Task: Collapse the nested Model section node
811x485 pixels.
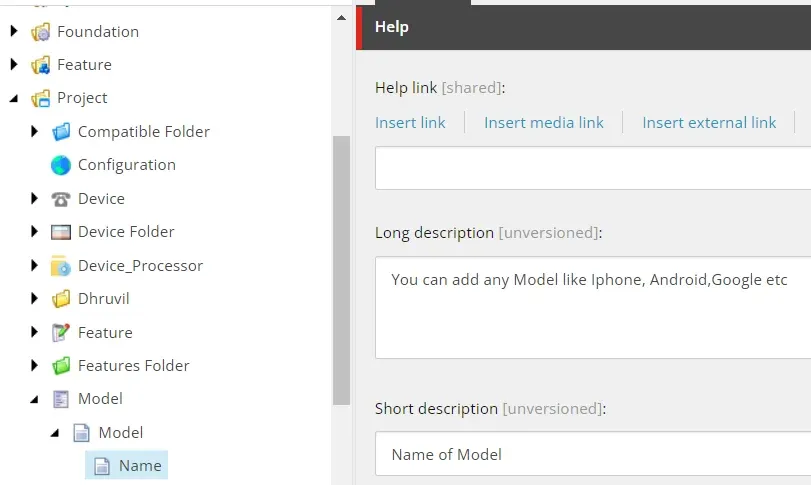Action: click(55, 433)
